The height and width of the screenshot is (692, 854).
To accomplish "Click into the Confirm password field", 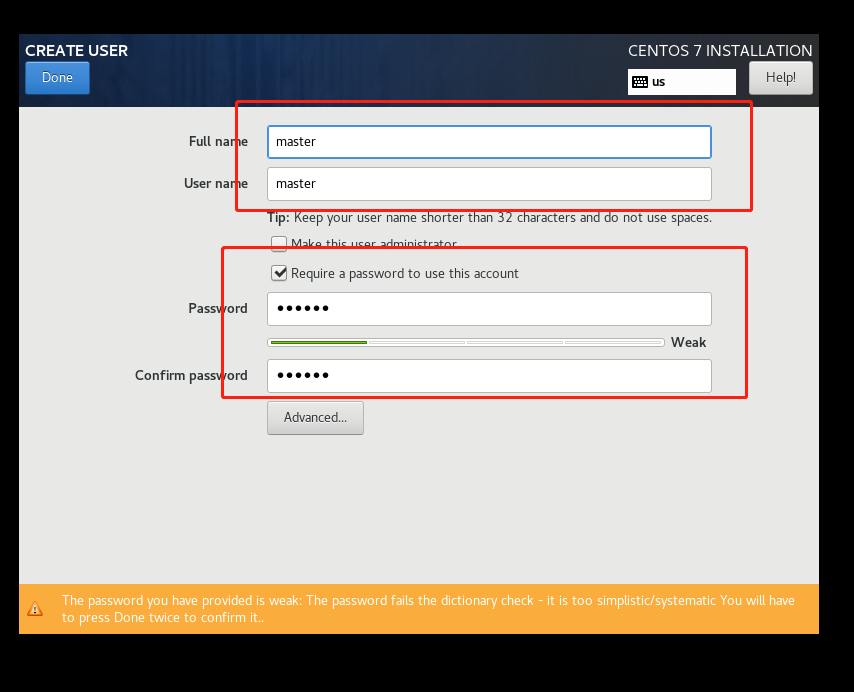I will [489, 376].
